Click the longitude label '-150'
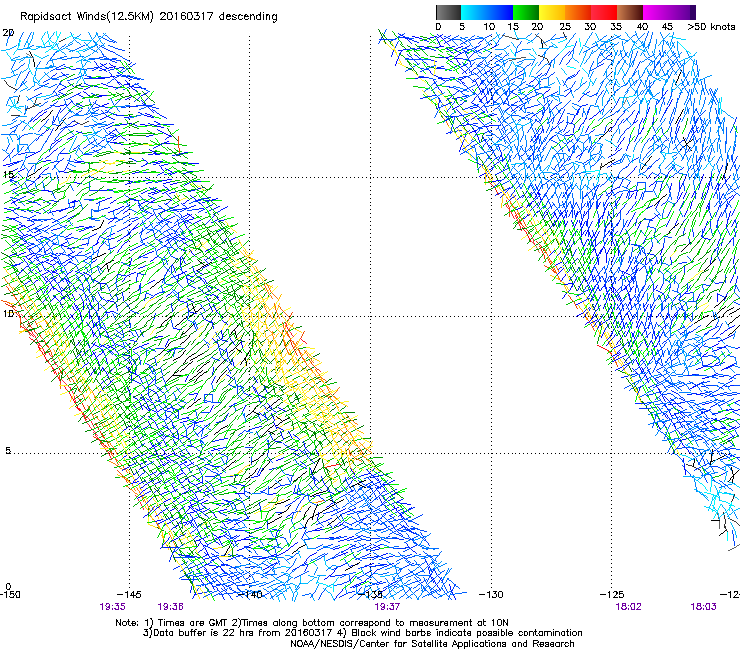The image size is (740, 650). point(10,595)
